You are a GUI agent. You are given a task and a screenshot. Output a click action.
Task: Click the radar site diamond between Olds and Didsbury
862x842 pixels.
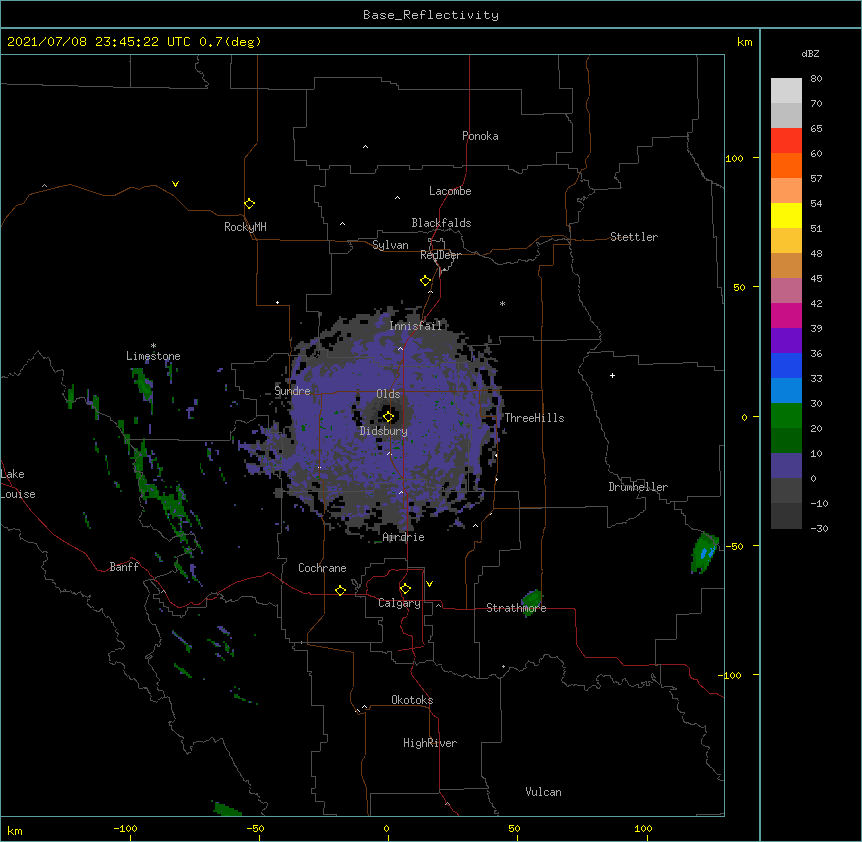pyautogui.click(x=388, y=416)
